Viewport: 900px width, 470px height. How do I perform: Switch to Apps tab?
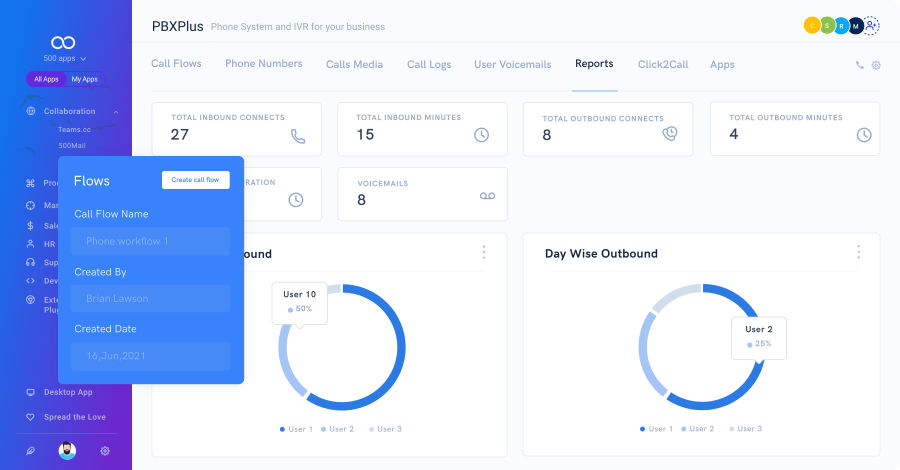722,64
